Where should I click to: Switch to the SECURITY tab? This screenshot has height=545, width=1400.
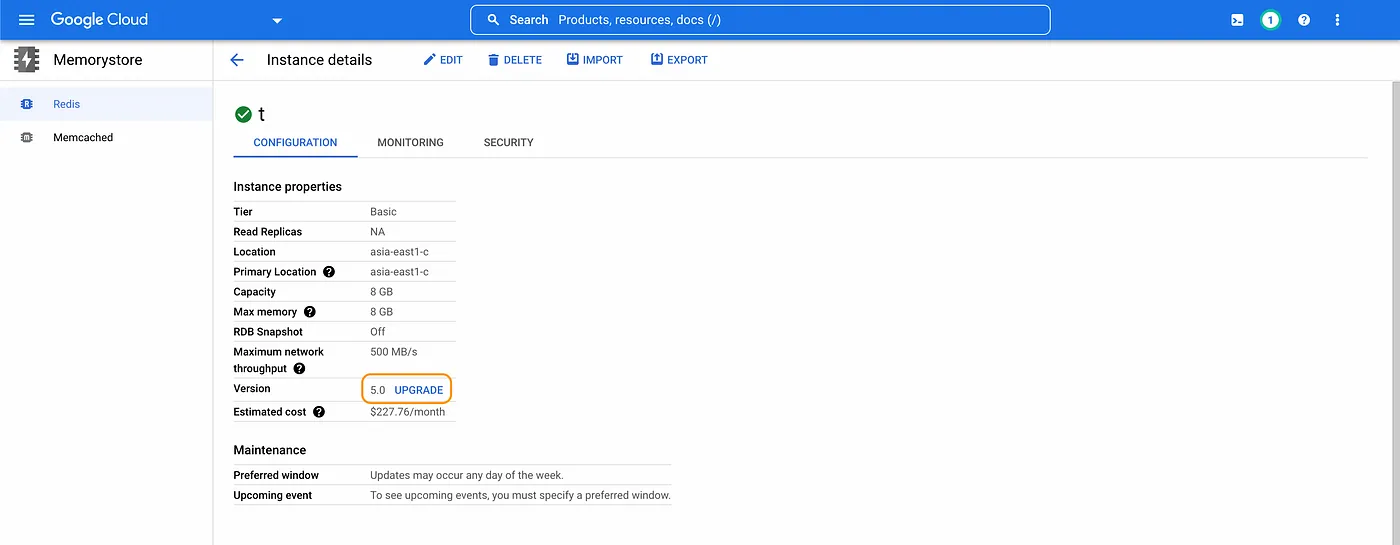tap(508, 142)
